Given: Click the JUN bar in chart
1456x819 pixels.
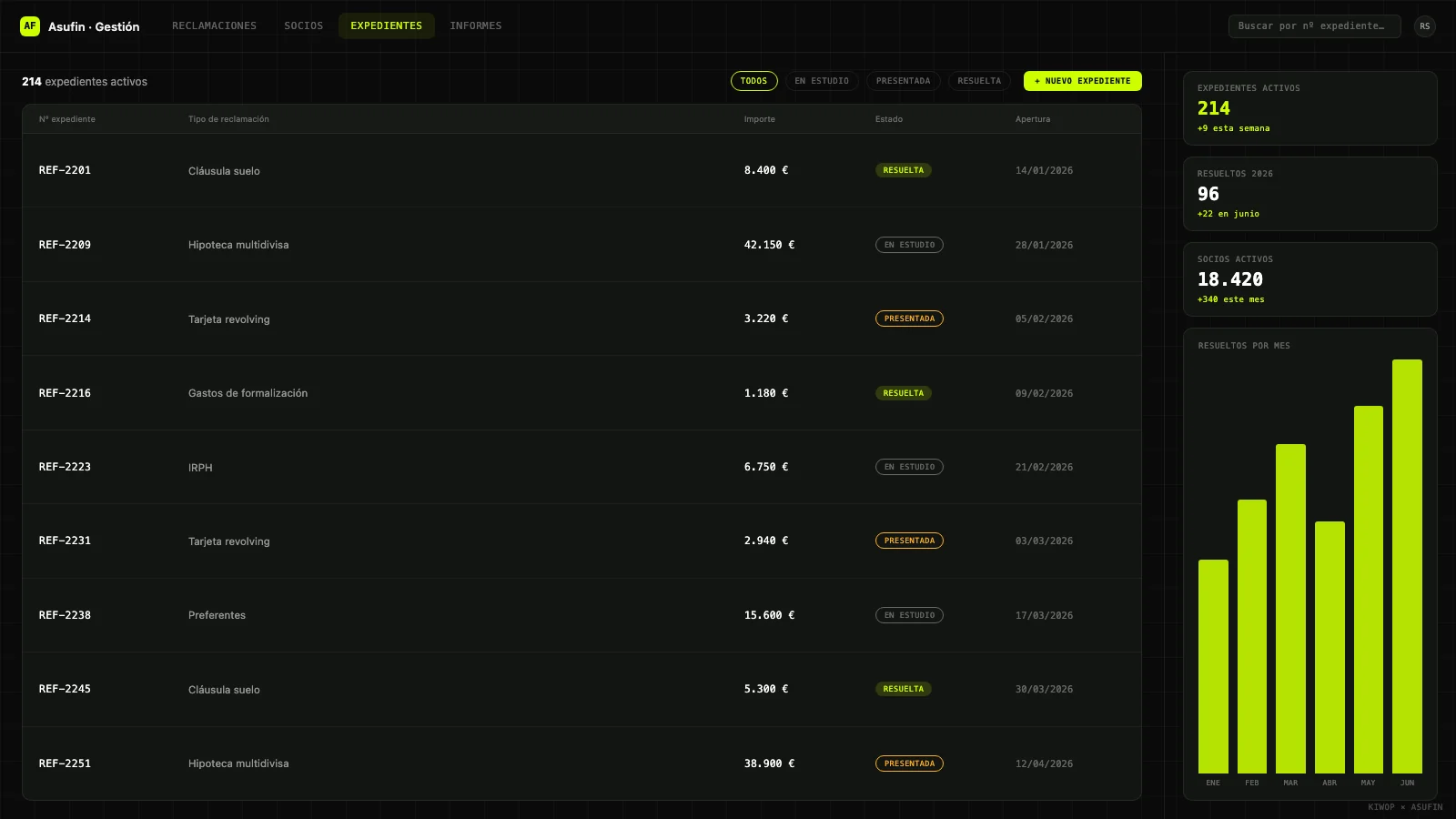Looking at the screenshot, I should 1407,566.
